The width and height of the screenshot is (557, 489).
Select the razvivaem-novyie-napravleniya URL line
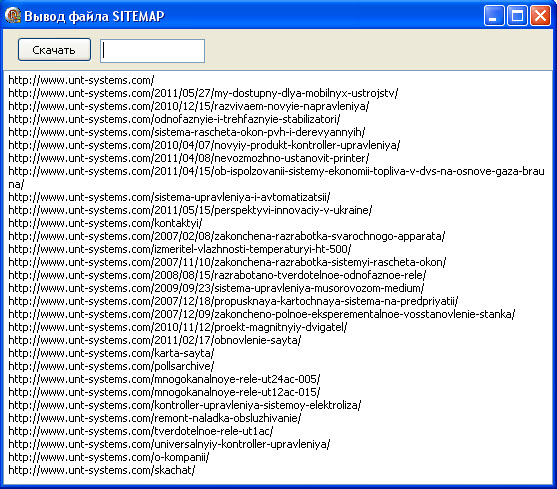pos(189,106)
